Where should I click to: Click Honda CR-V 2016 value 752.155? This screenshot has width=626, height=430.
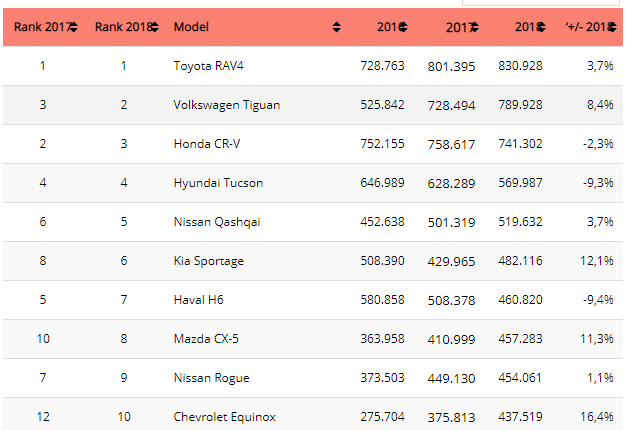tap(382, 144)
